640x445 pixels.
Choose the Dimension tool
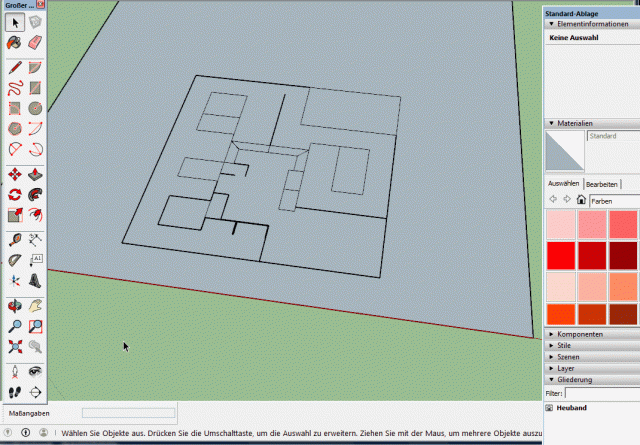click(35, 240)
